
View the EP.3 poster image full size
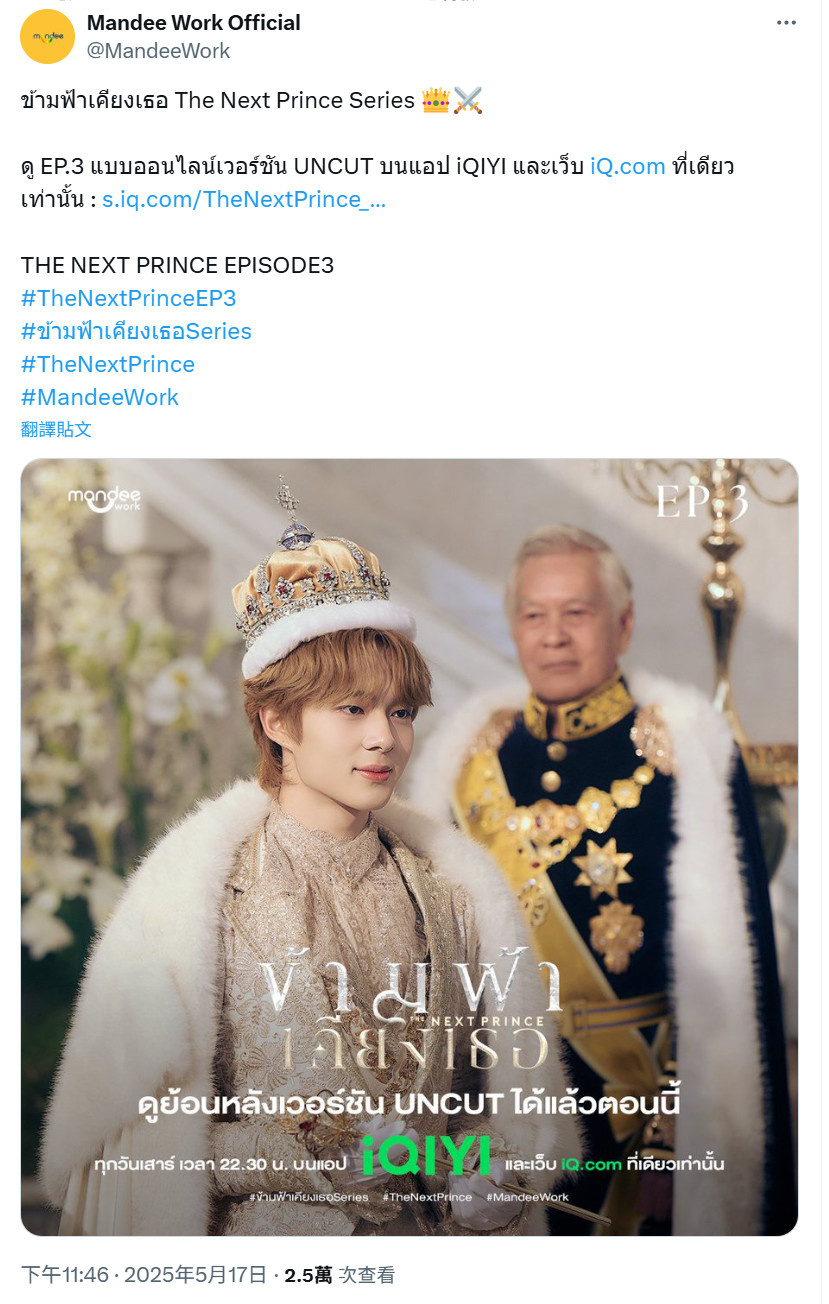409,847
